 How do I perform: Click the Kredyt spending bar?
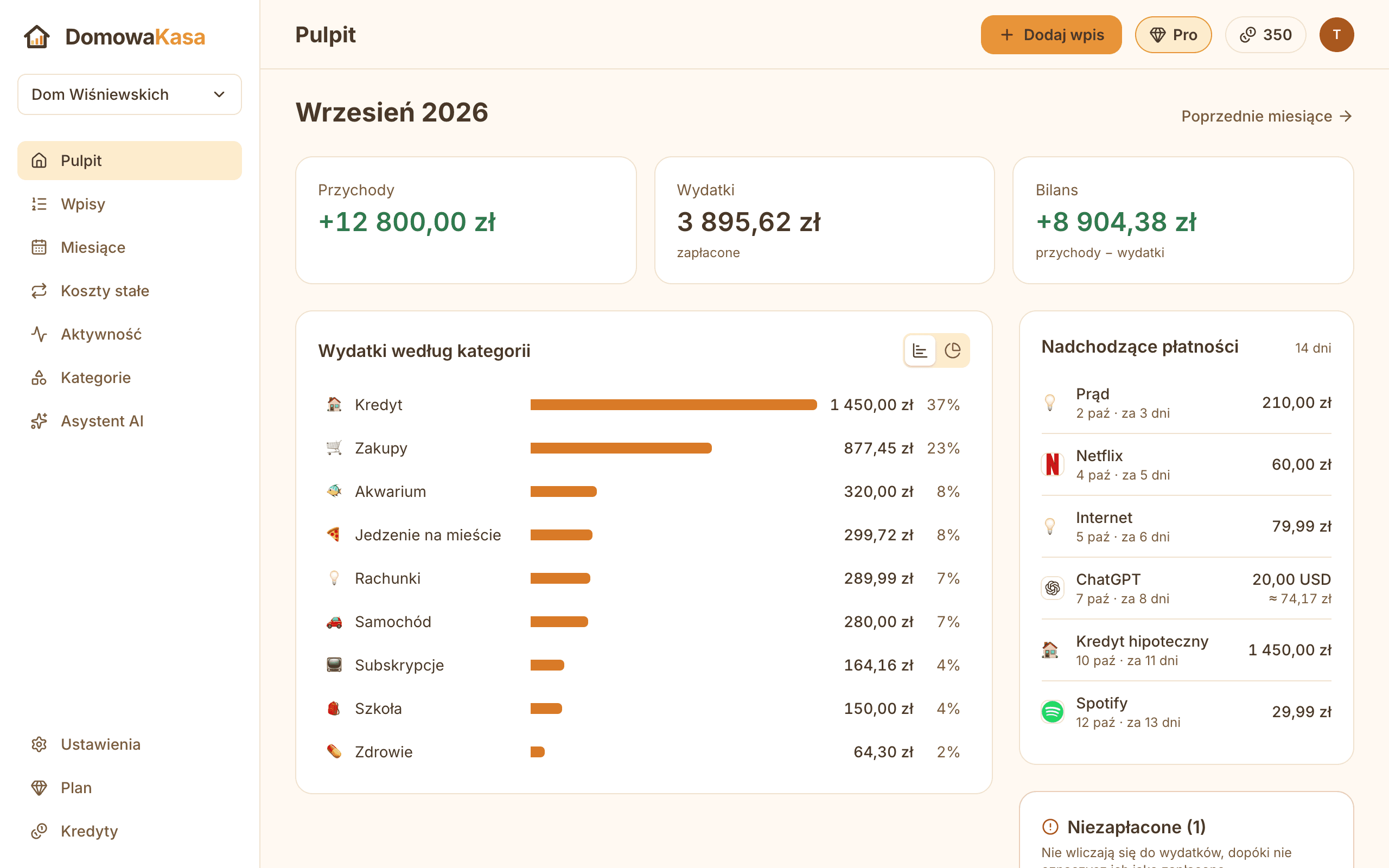[673, 405]
